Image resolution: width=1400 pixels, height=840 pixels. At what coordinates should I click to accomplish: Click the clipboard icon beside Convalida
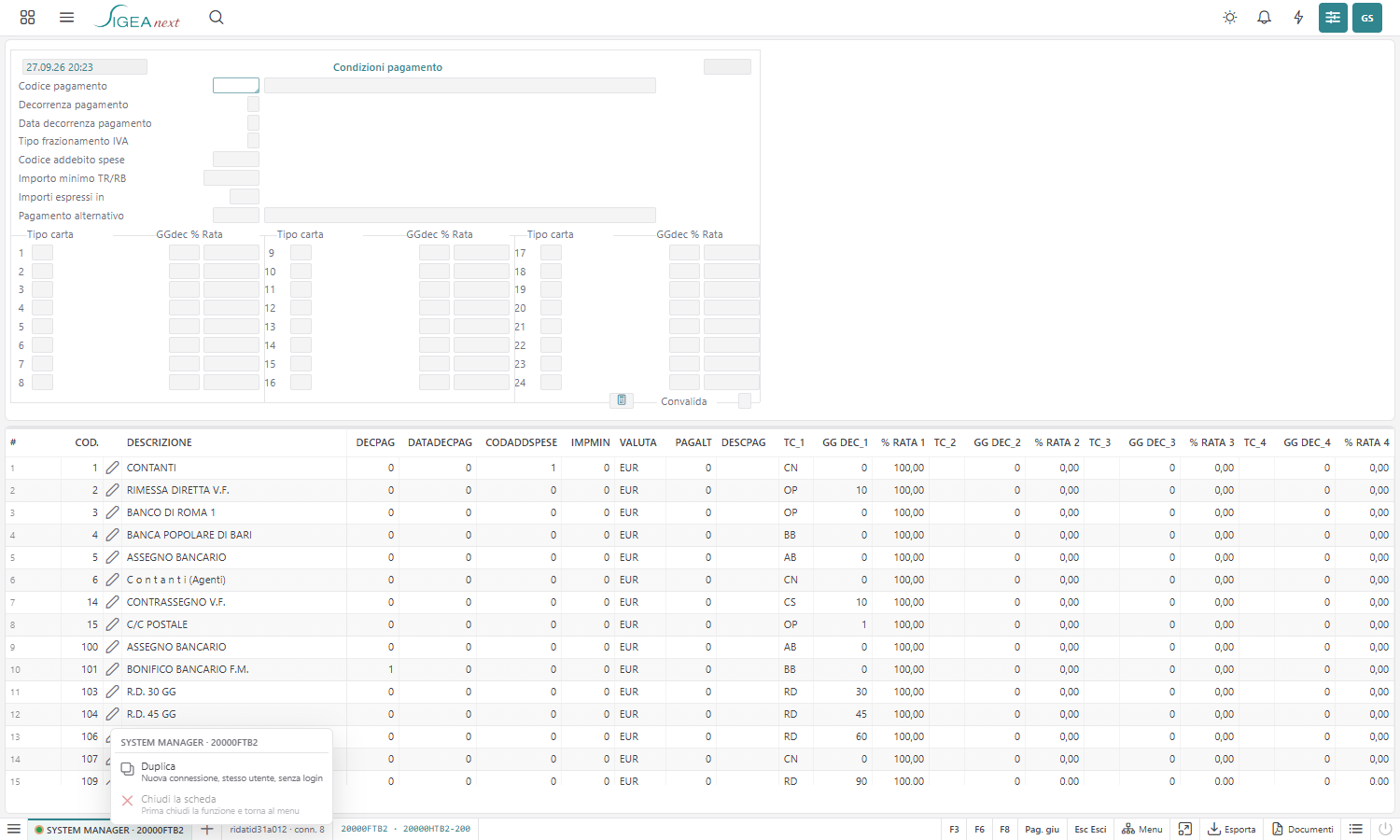(x=622, y=400)
